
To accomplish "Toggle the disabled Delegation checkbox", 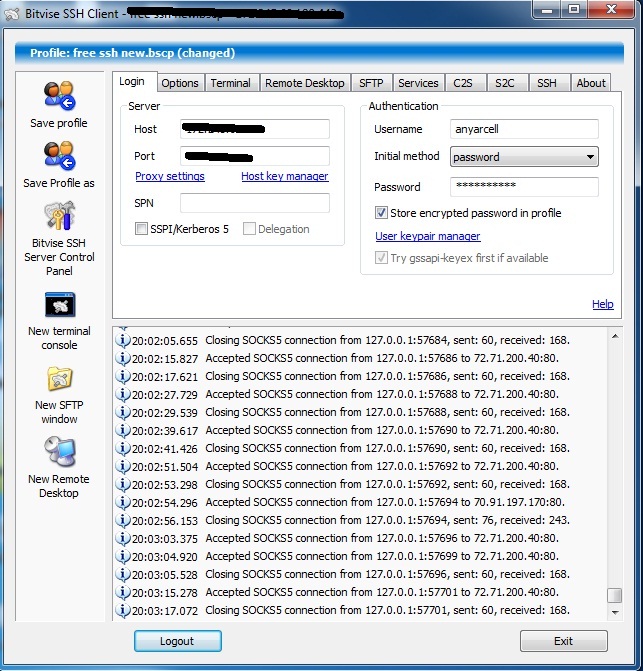I will tap(249, 229).
